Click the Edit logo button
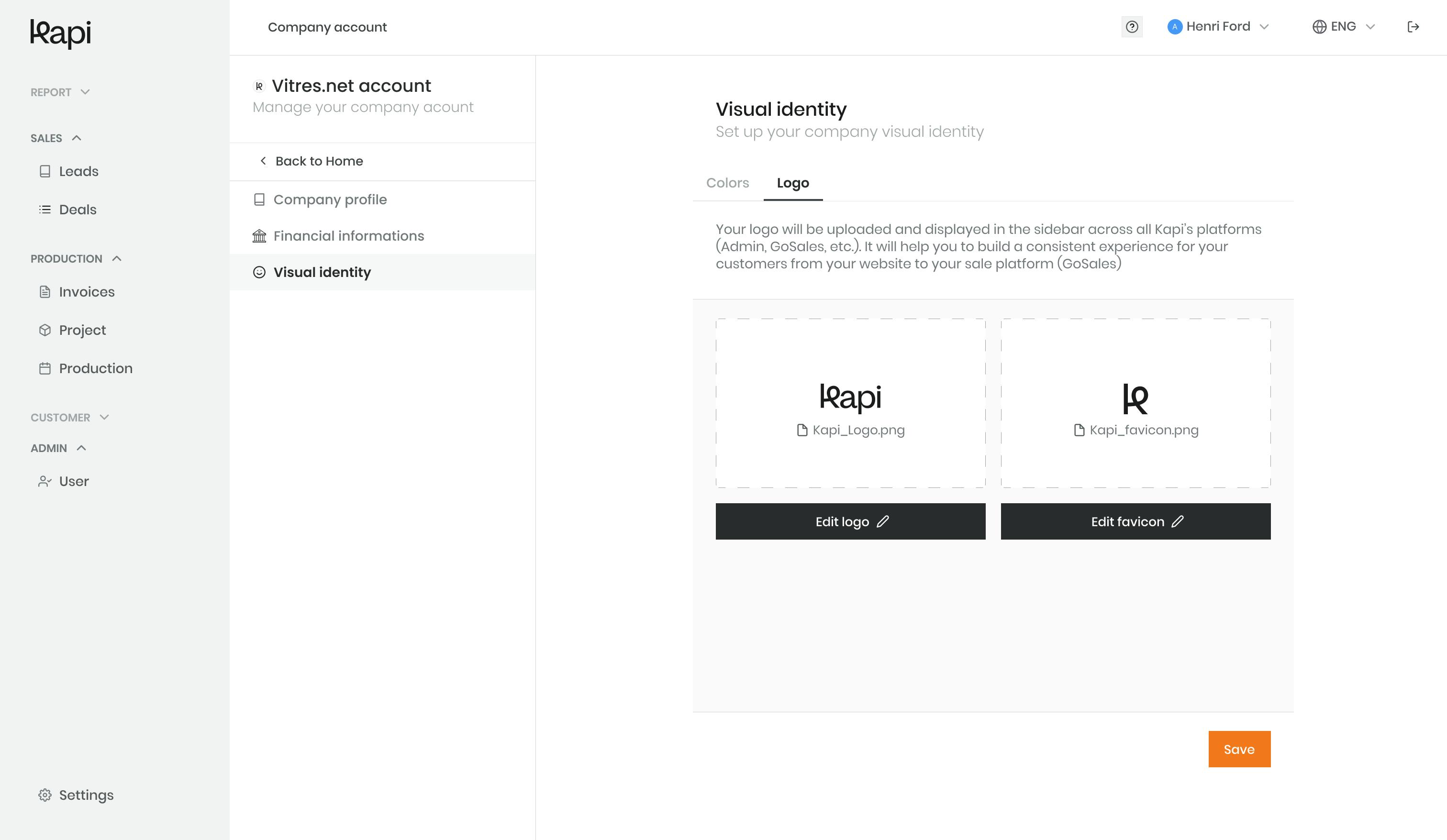This screenshot has height=840, width=1447. pyautogui.click(x=850, y=521)
